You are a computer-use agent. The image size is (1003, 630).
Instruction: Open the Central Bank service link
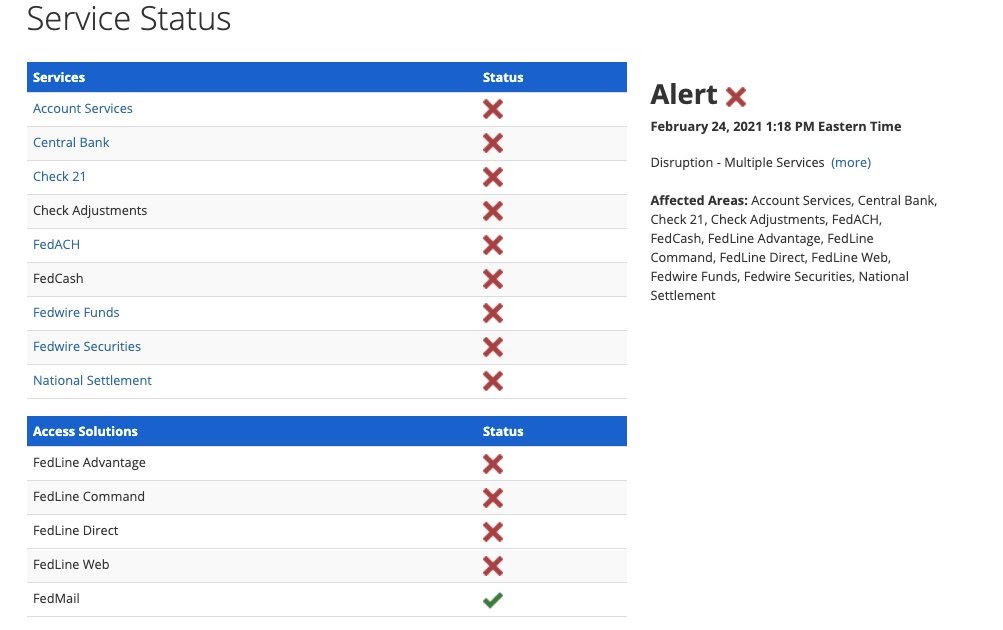pos(71,143)
